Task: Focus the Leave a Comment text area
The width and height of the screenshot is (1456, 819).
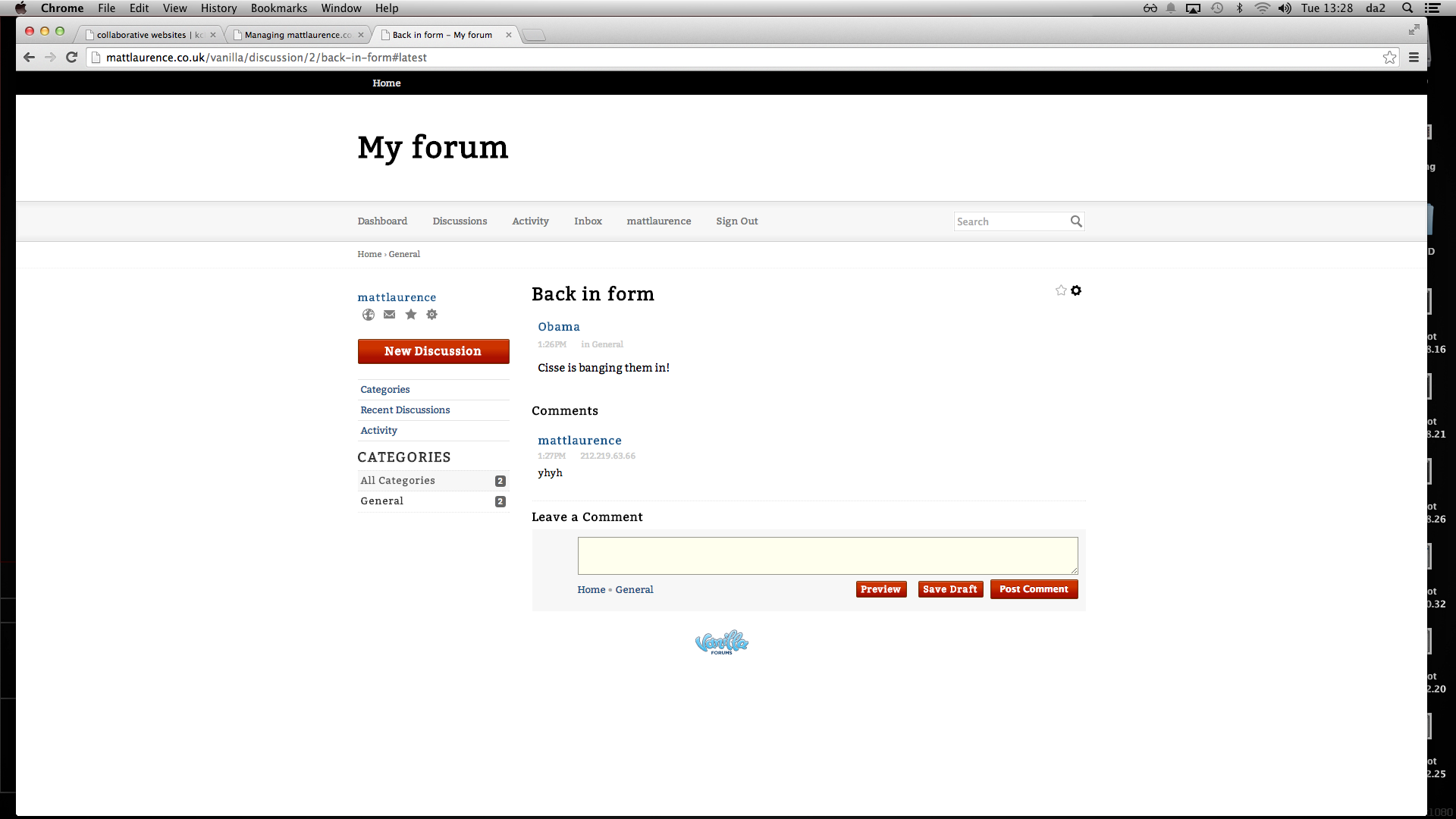Action: [x=827, y=556]
